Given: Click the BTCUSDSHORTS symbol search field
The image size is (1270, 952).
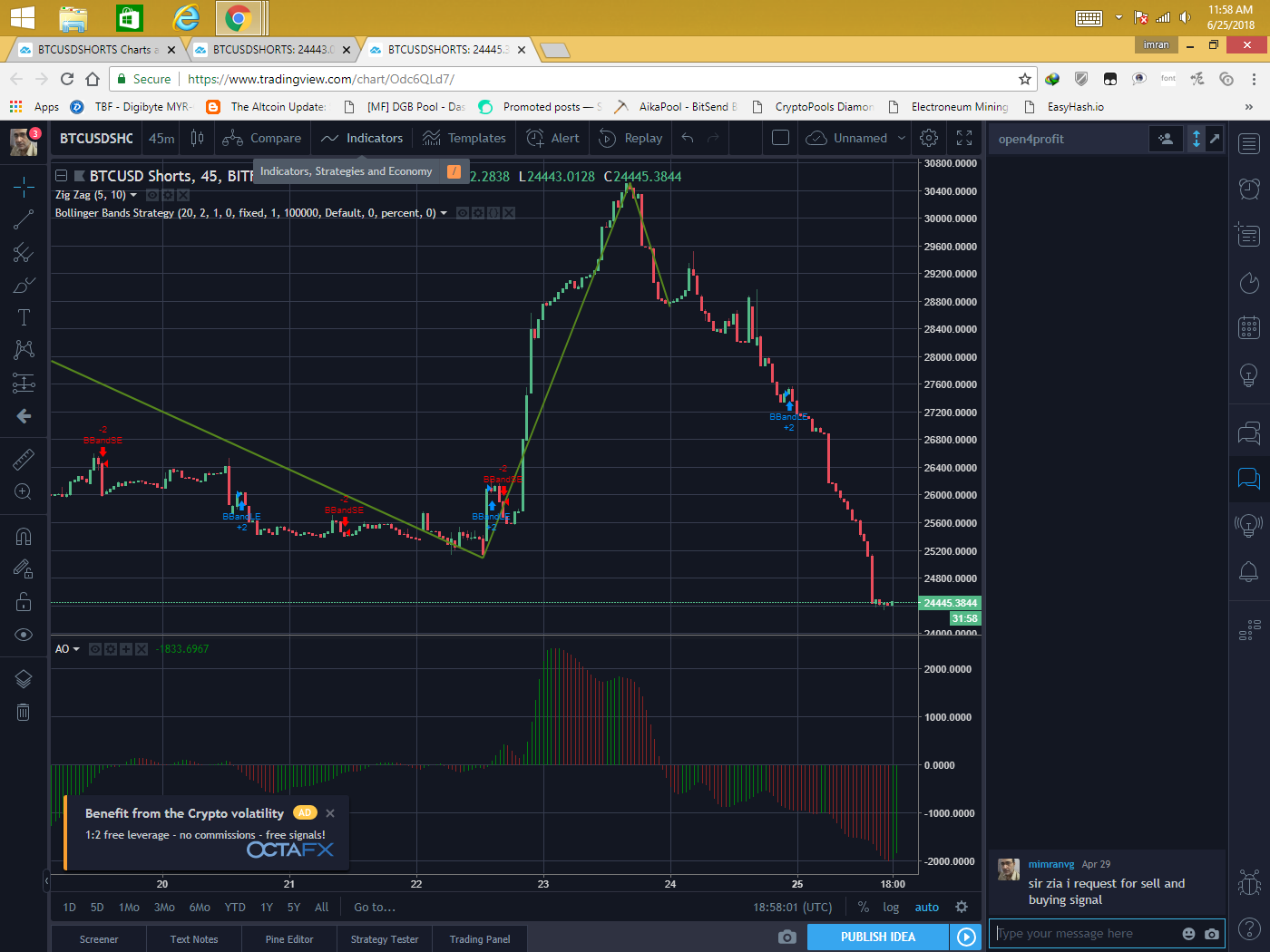Looking at the screenshot, I should coord(96,138).
